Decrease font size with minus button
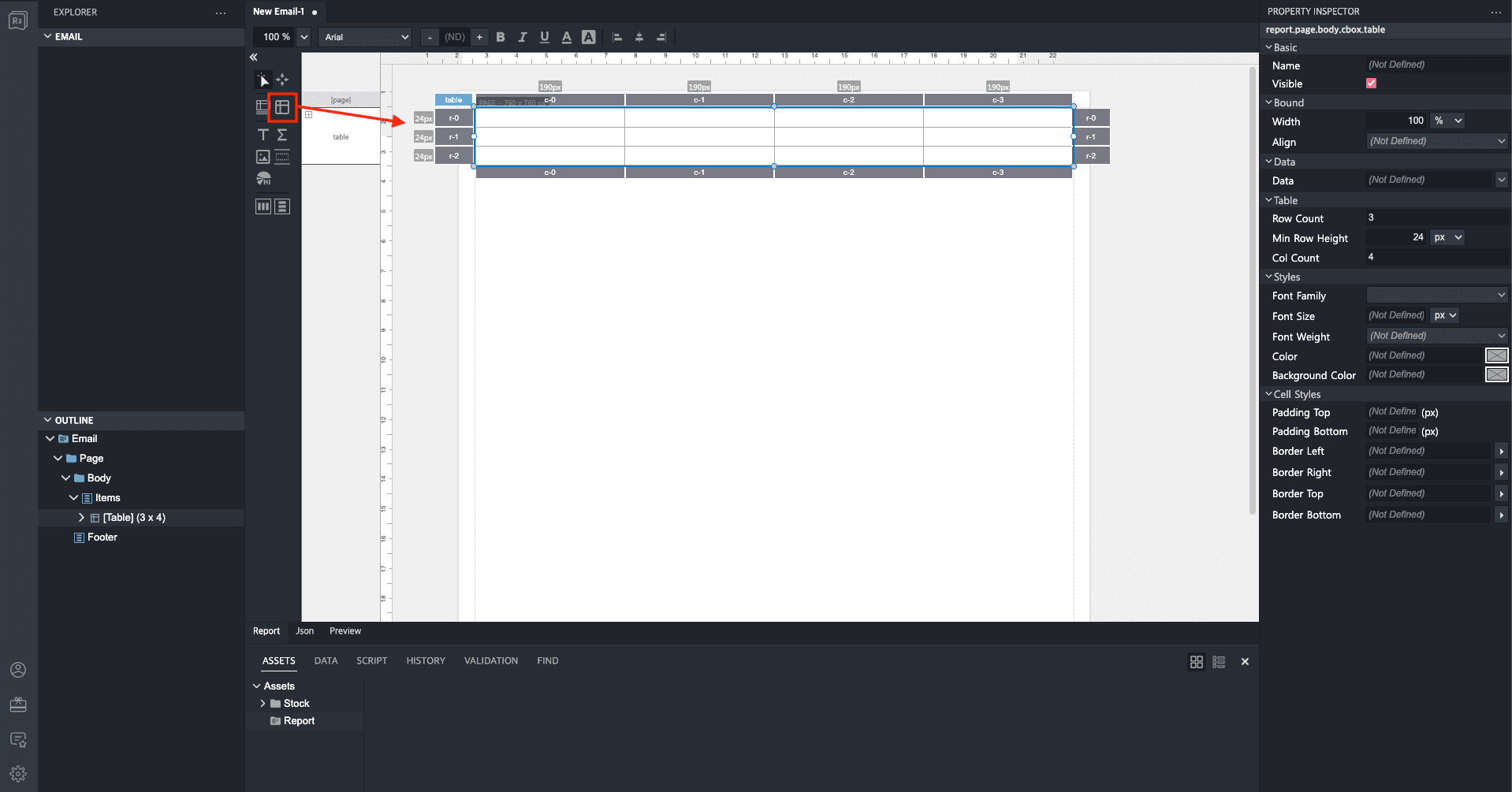 pyautogui.click(x=430, y=37)
